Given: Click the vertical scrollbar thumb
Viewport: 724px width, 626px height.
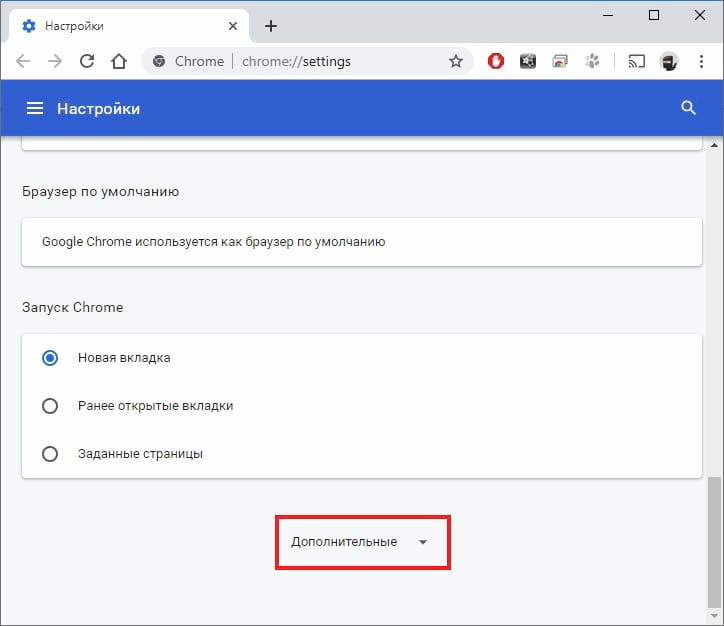Looking at the screenshot, I should coord(714,542).
